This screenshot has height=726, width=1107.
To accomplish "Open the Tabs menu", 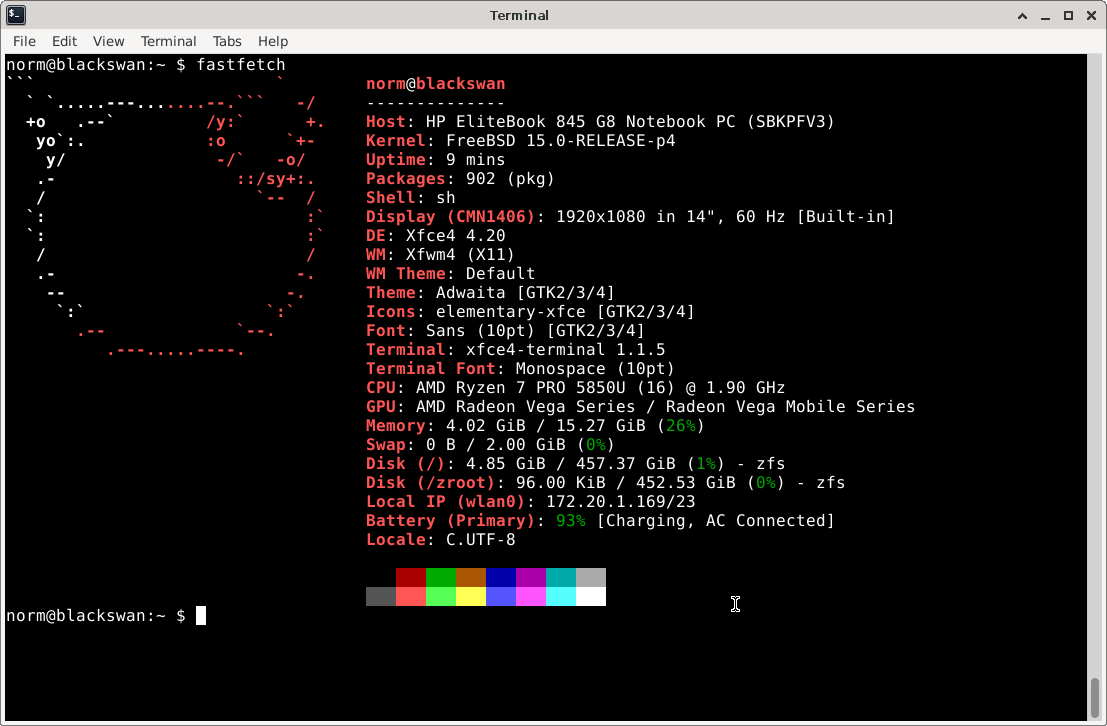I will tap(227, 41).
